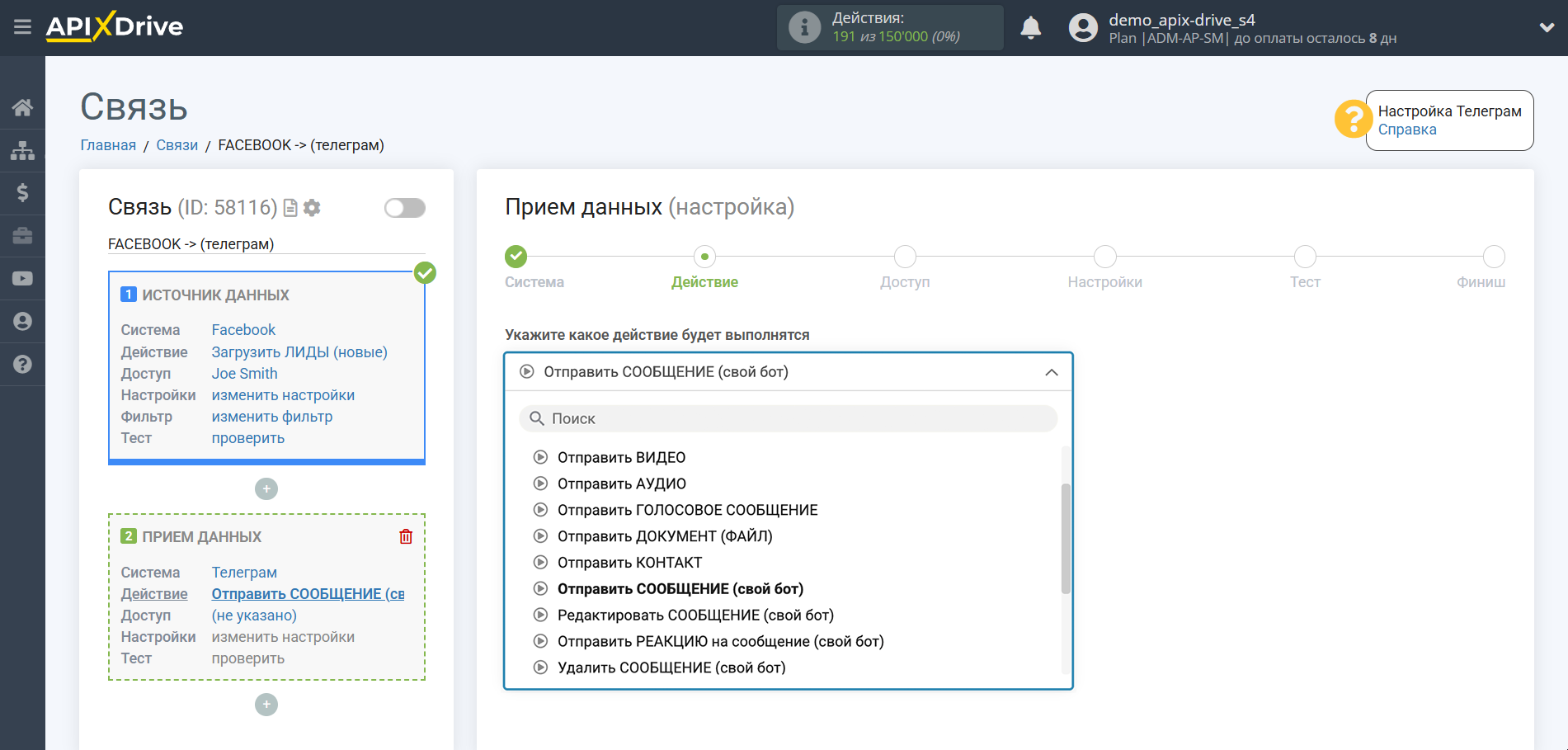The width and height of the screenshot is (1568, 750).
Task: Expand the user account chevron menu
Action: (1547, 27)
